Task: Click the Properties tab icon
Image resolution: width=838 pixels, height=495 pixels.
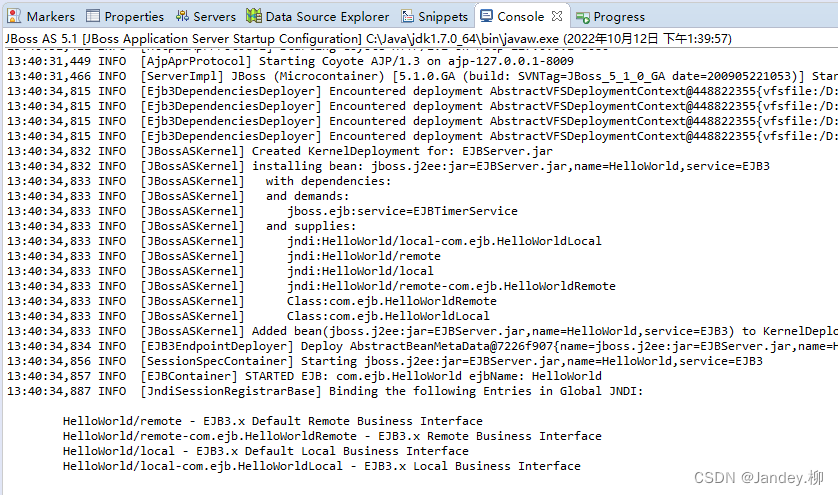Action: coord(93,16)
